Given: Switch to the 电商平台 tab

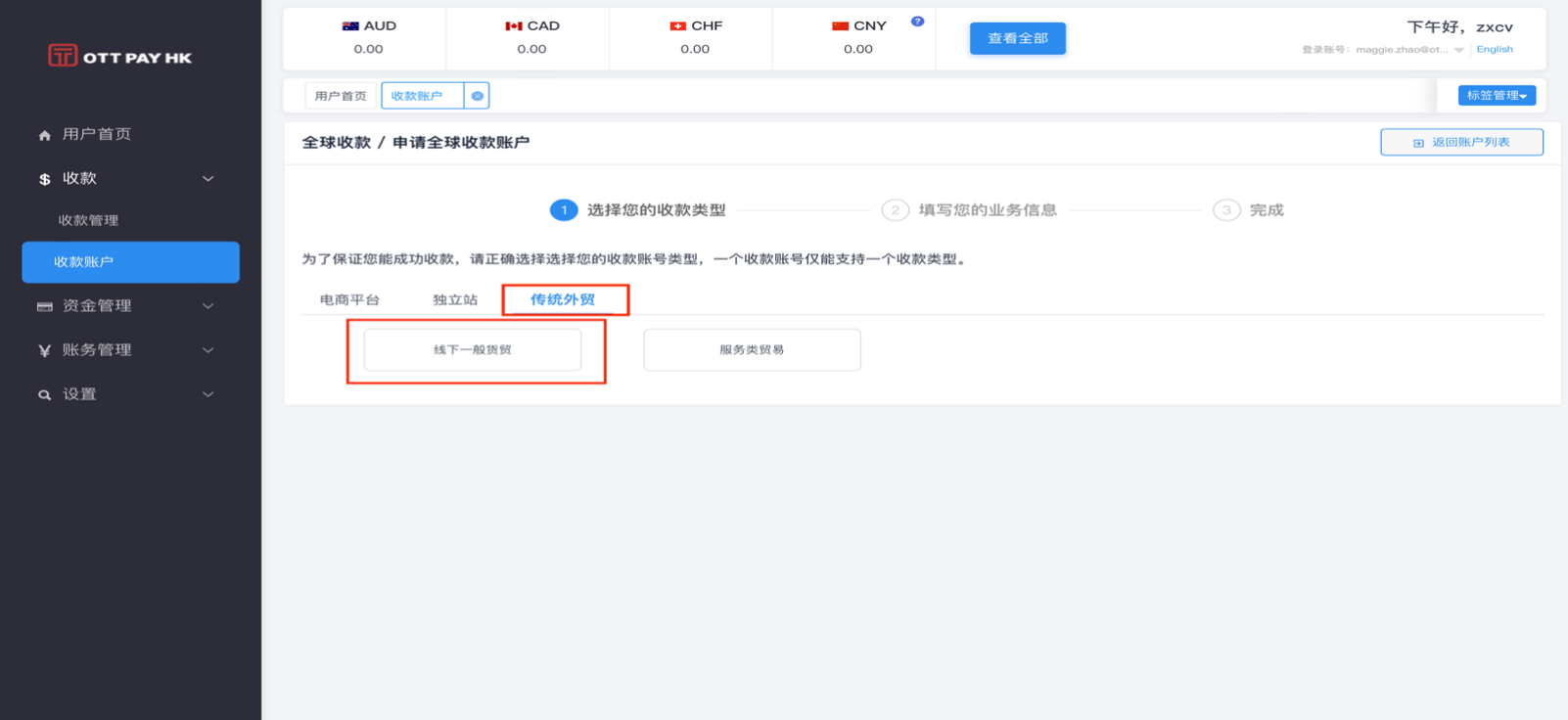Looking at the screenshot, I should 349,299.
